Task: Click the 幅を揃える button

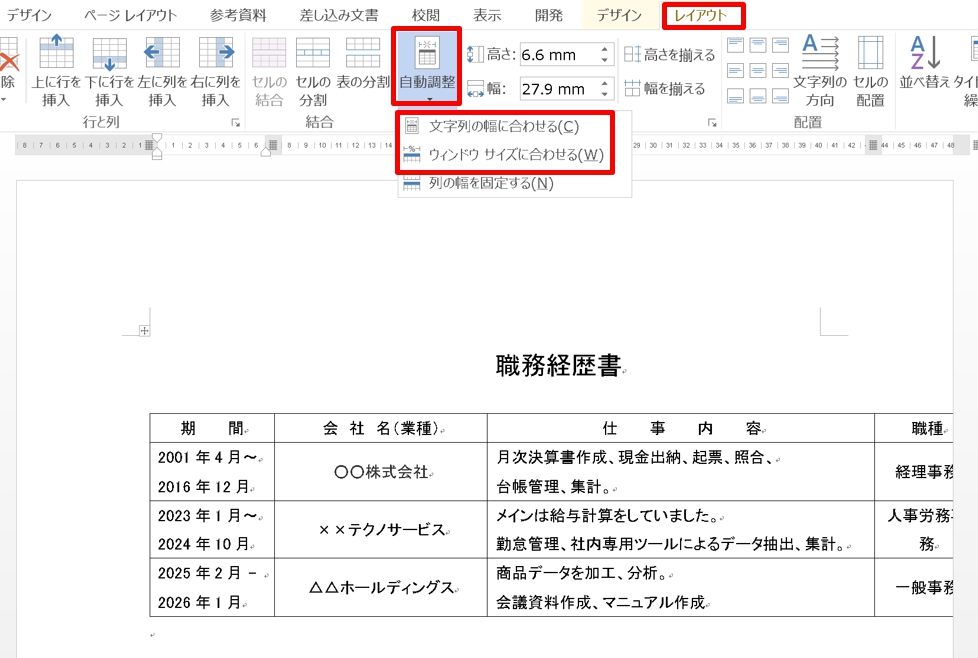Action: 664,88
